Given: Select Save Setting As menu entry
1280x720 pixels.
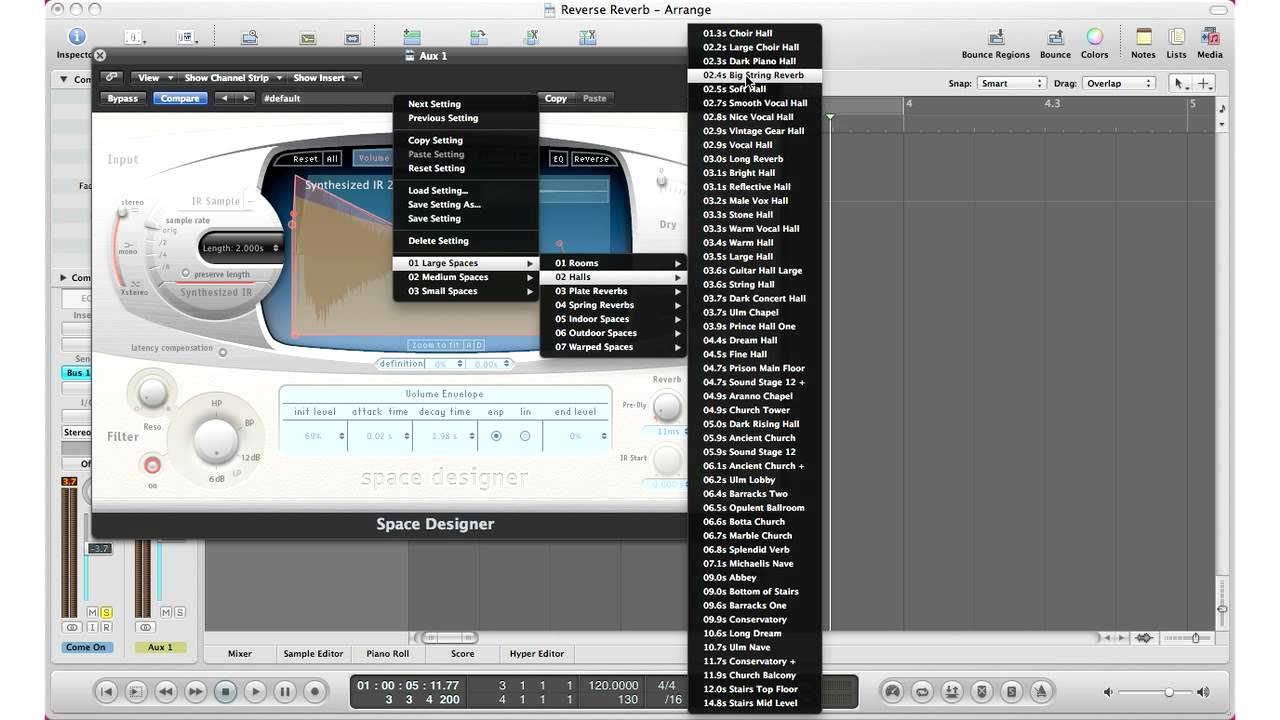Looking at the screenshot, I should click(466, 204).
